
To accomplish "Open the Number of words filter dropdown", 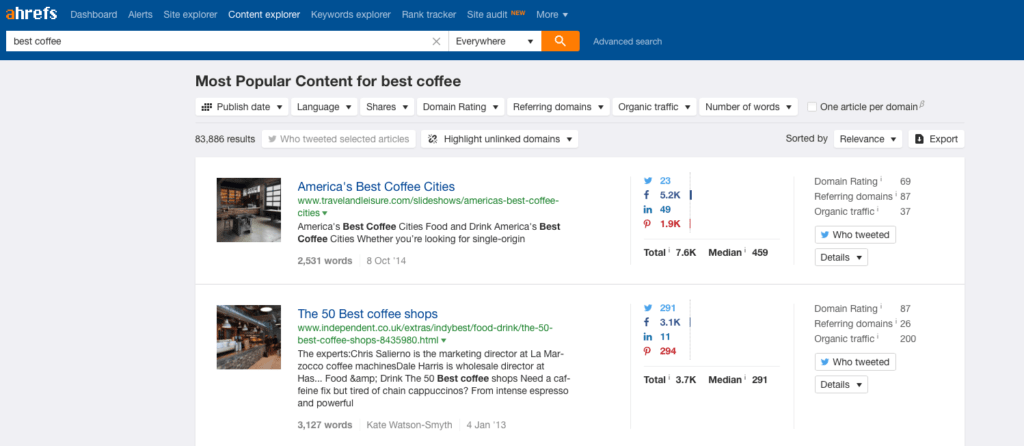I will point(748,107).
